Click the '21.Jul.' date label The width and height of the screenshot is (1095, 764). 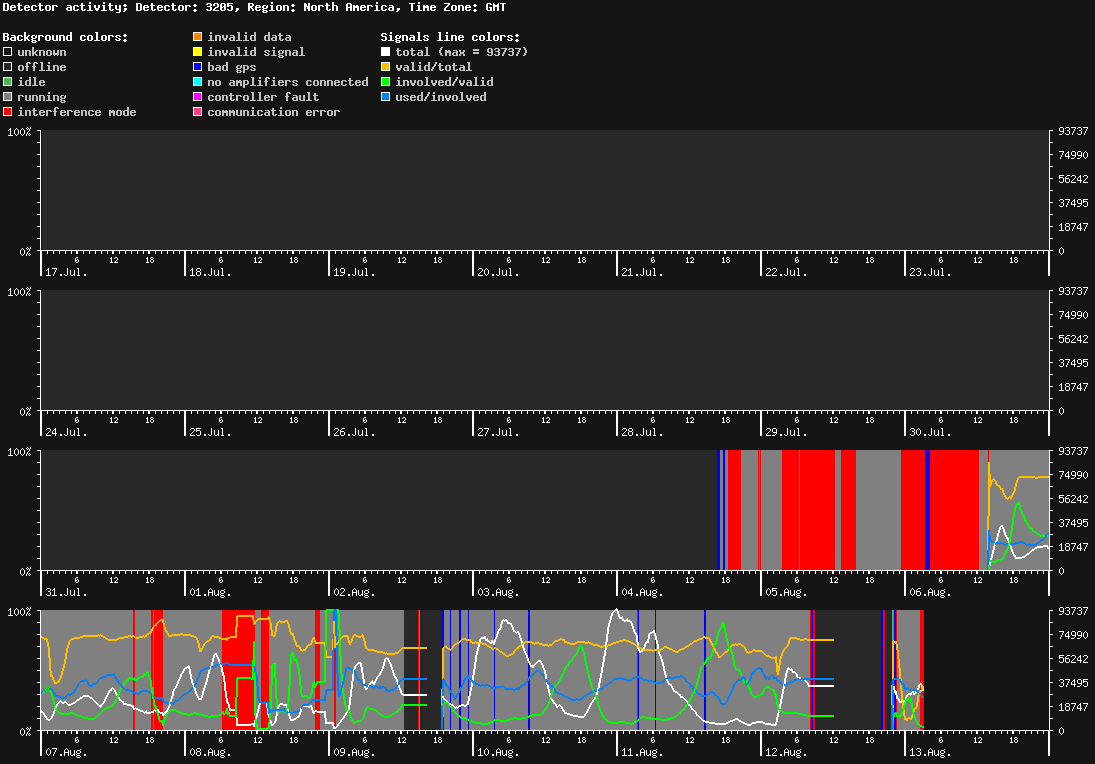point(642,272)
